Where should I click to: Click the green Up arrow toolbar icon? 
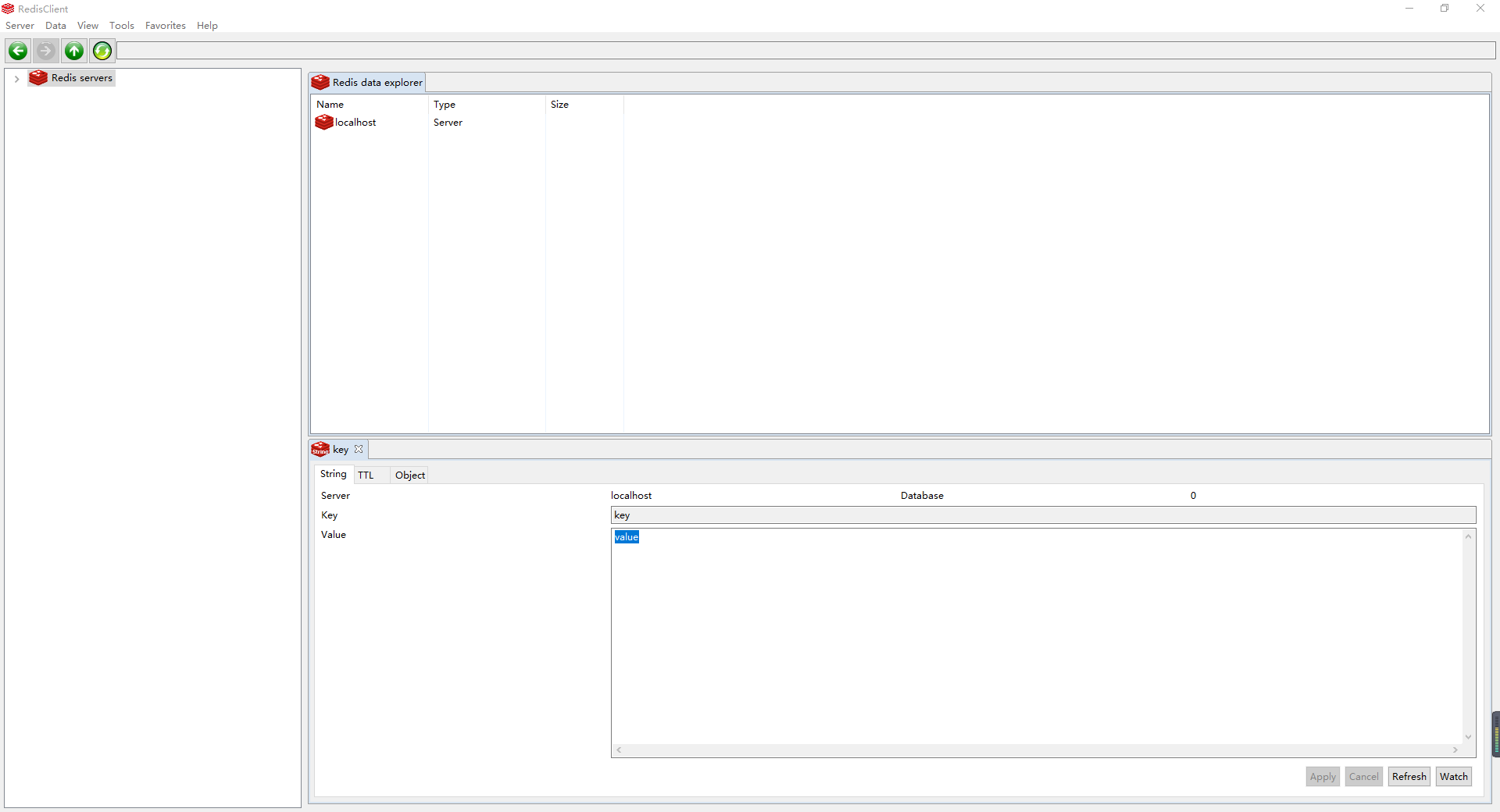74,52
